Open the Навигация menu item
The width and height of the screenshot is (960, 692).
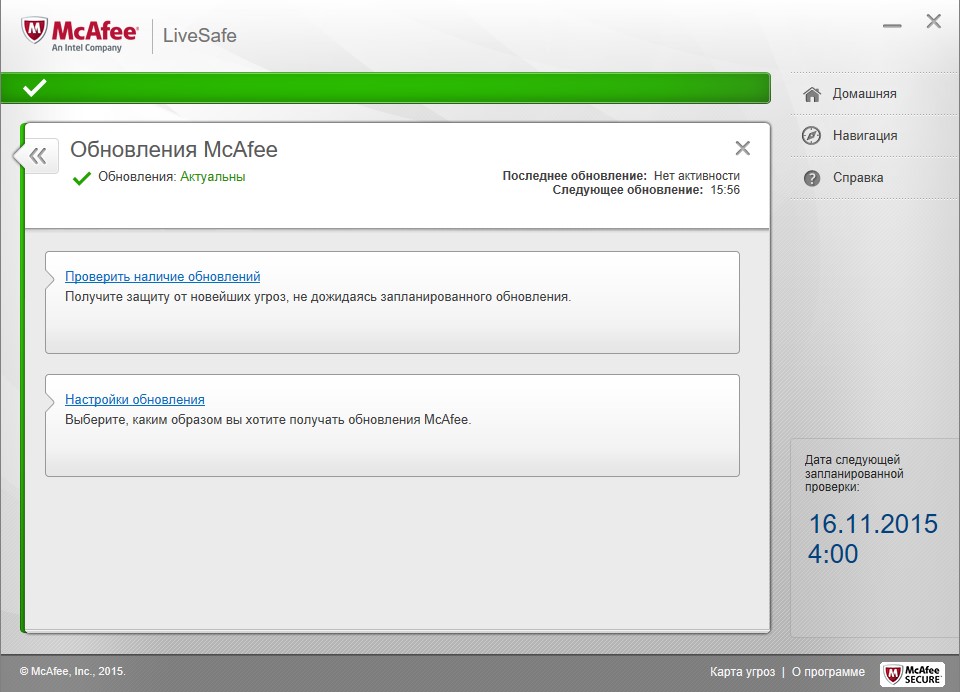coord(864,135)
